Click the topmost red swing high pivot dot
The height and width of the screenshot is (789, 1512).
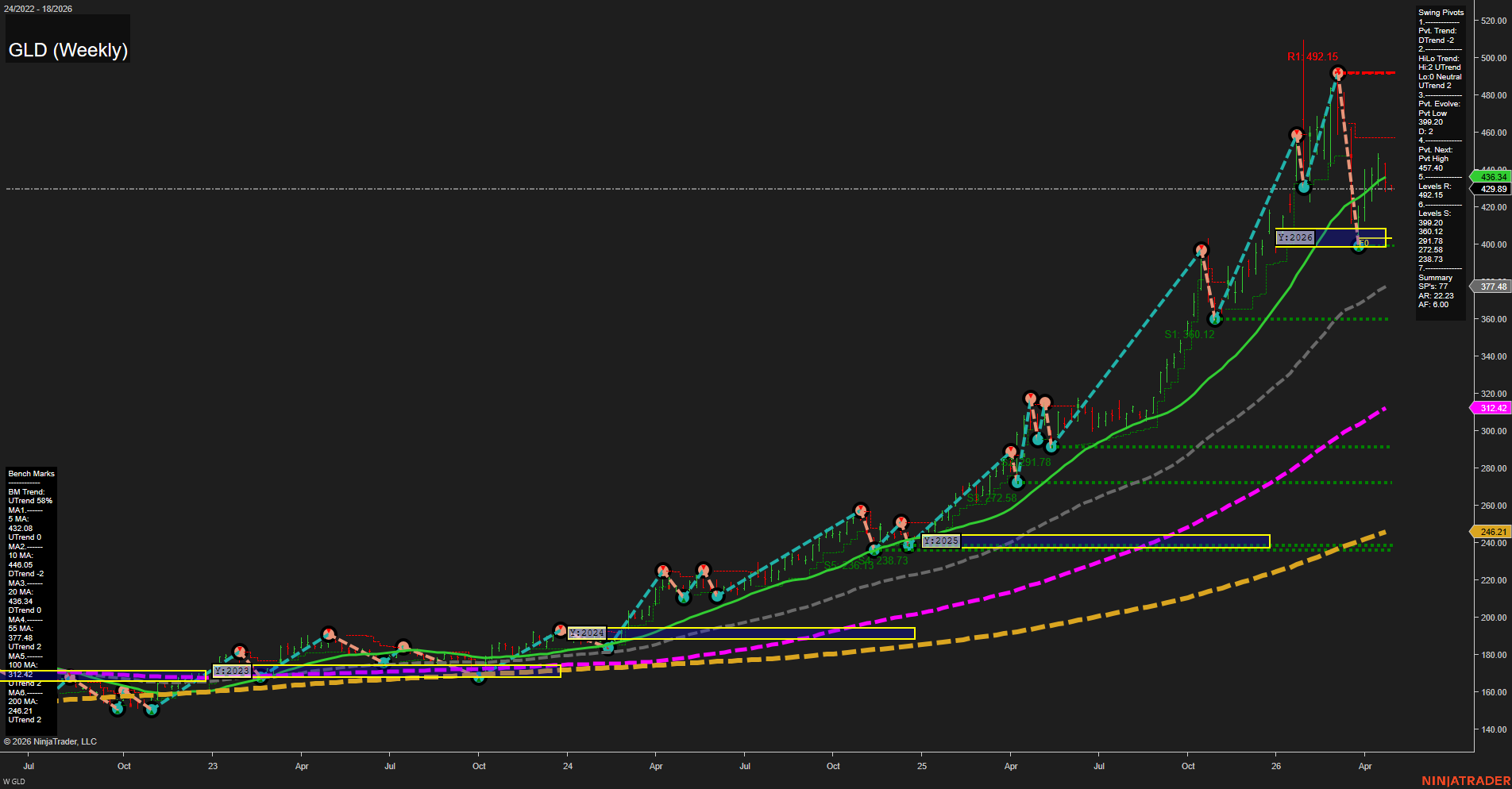click(x=1337, y=72)
